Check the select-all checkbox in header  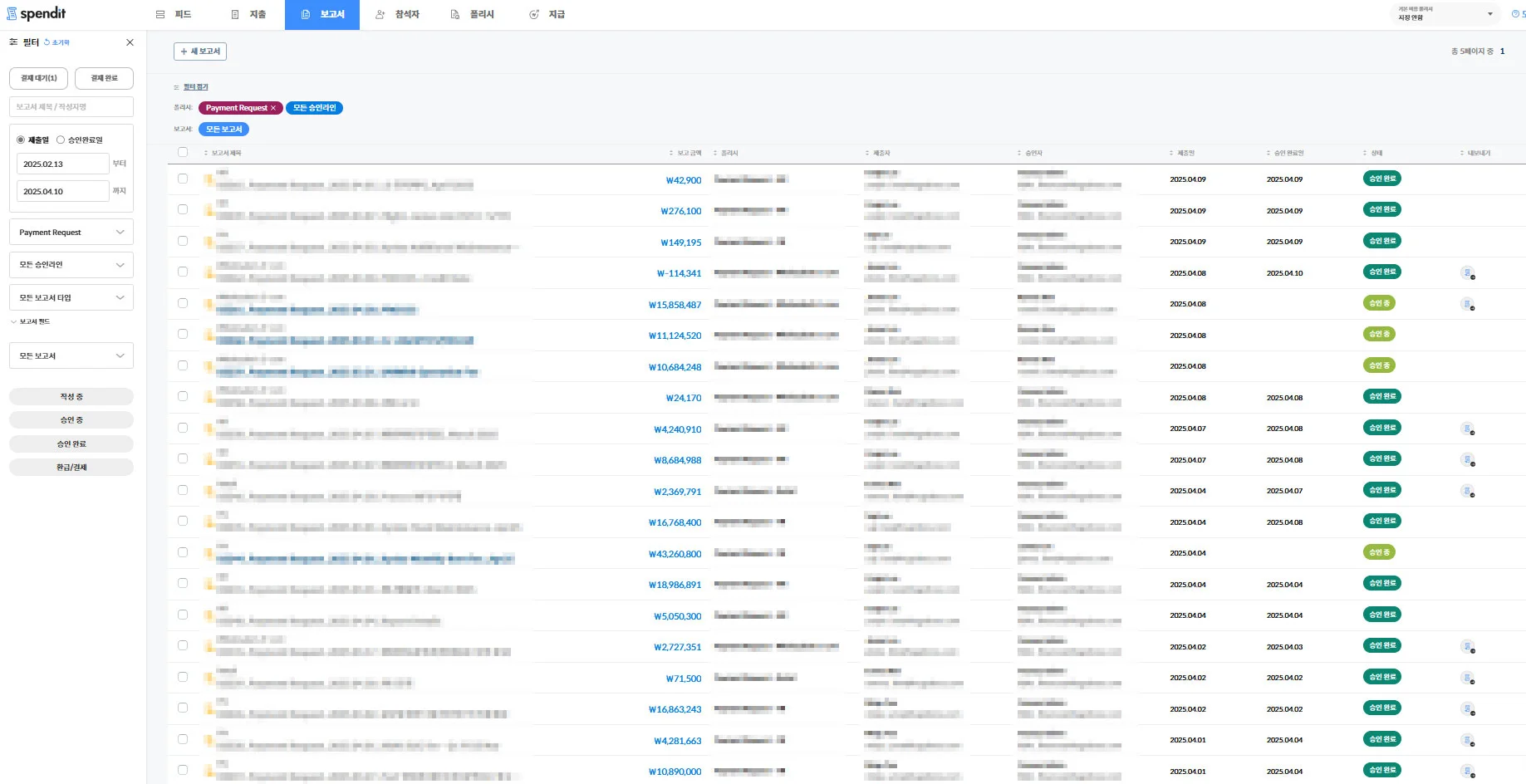pos(183,153)
